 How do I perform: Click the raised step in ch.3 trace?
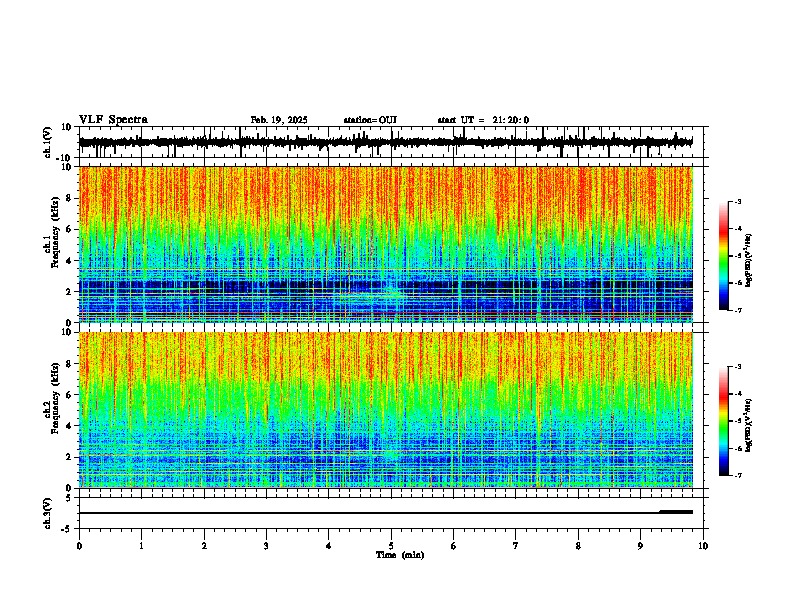click(x=676, y=512)
